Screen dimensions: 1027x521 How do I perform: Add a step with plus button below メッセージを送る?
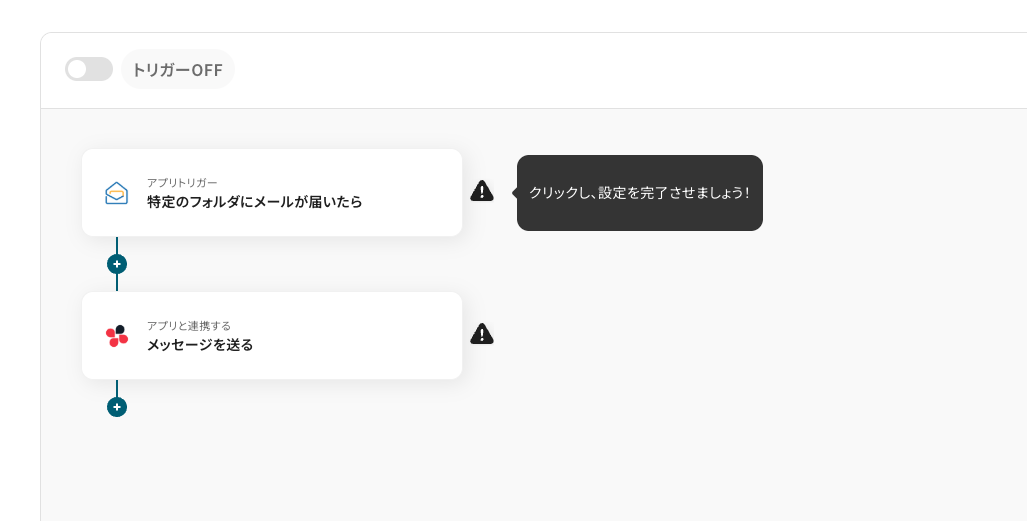[x=117, y=407]
